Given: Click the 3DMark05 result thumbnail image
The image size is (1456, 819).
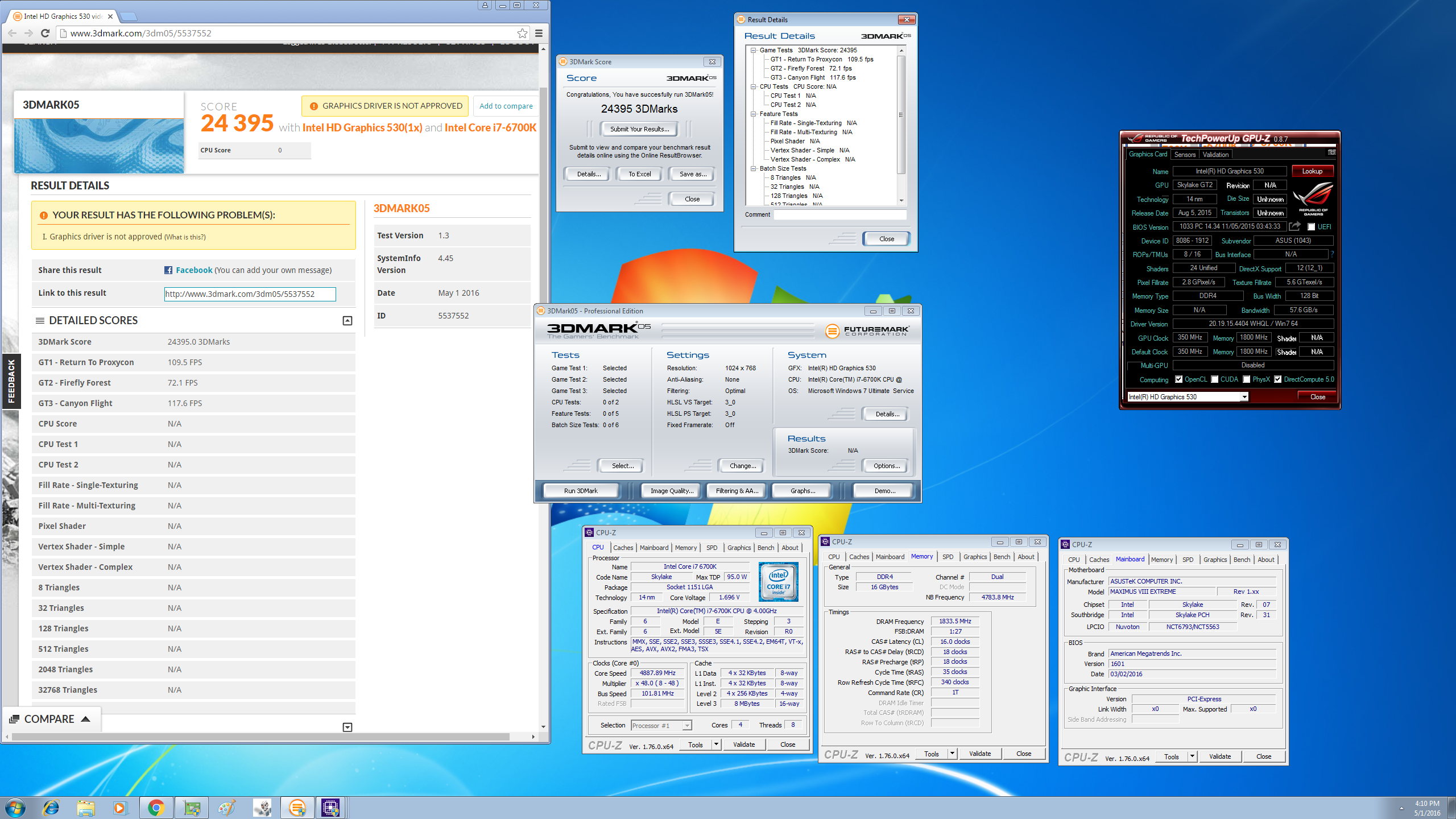Looking at the screenshot, I should (x=99, y=146).
